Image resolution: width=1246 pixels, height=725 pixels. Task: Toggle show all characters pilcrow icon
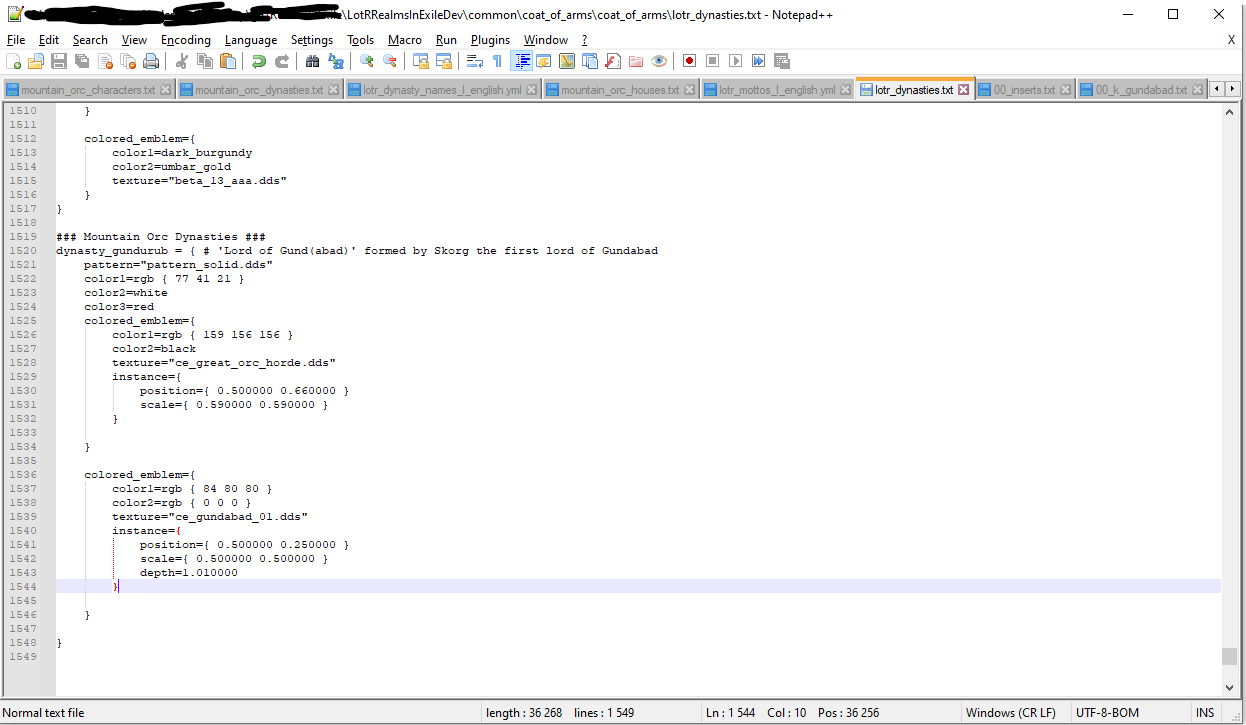(x=498, y=61)
